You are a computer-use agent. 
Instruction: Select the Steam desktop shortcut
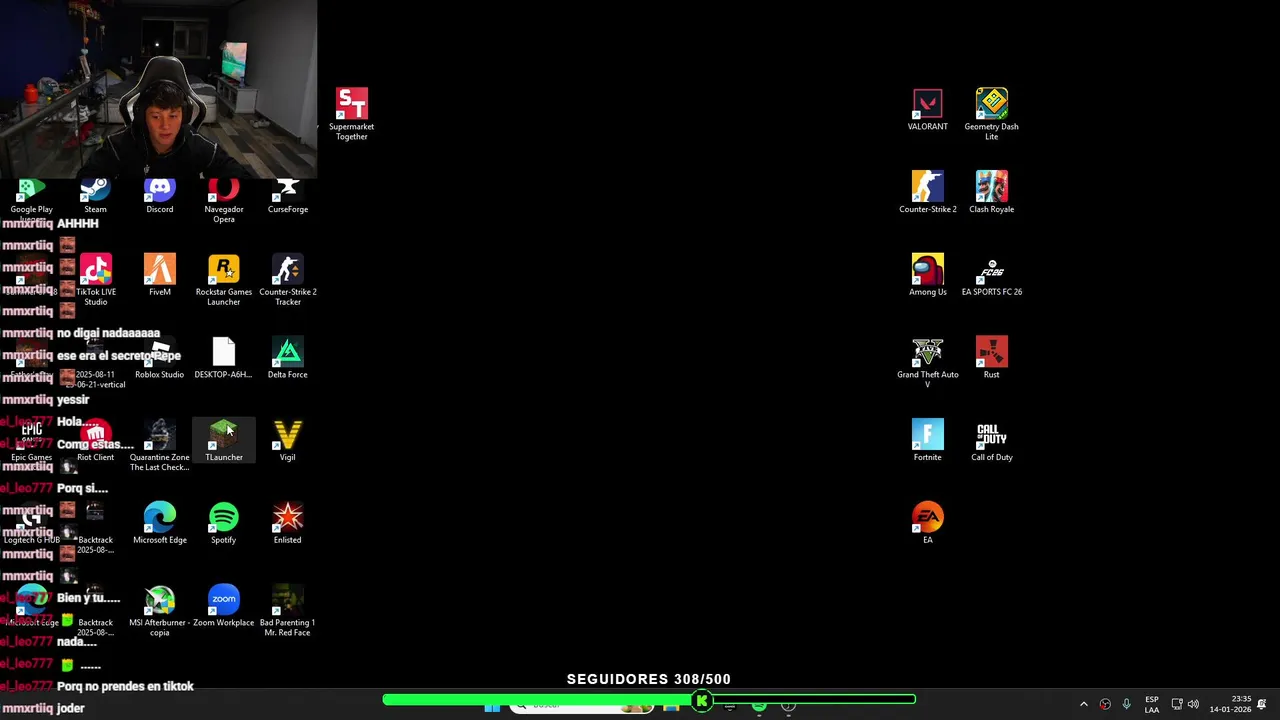click(x=95, y=196)
